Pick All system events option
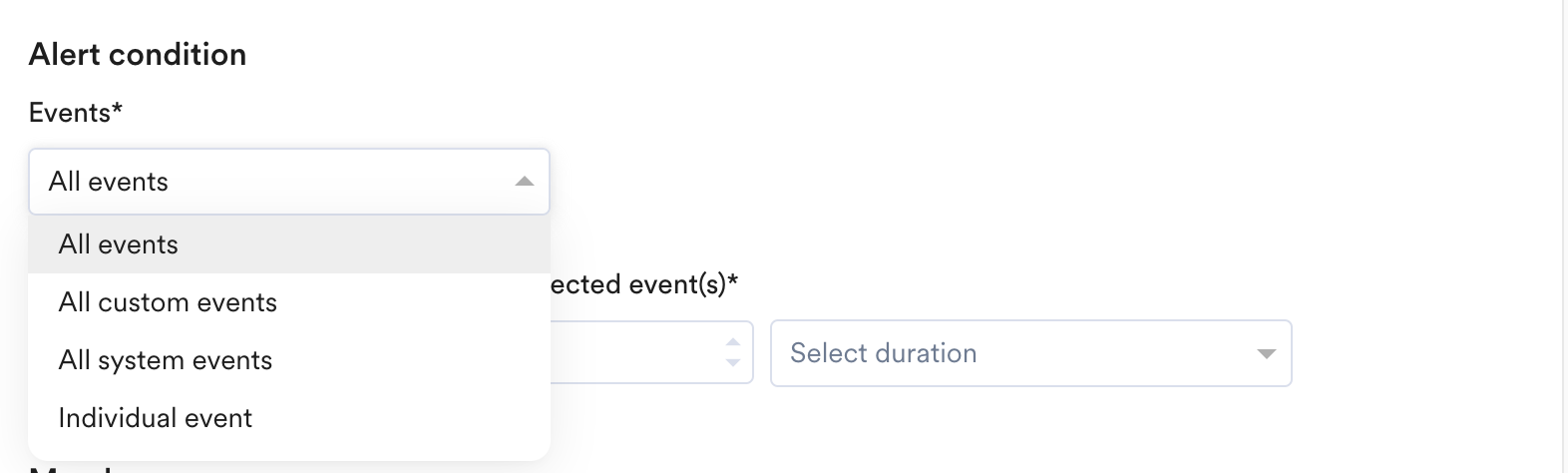Viewport: 1568px width, 473px height. tap(166, 360)
